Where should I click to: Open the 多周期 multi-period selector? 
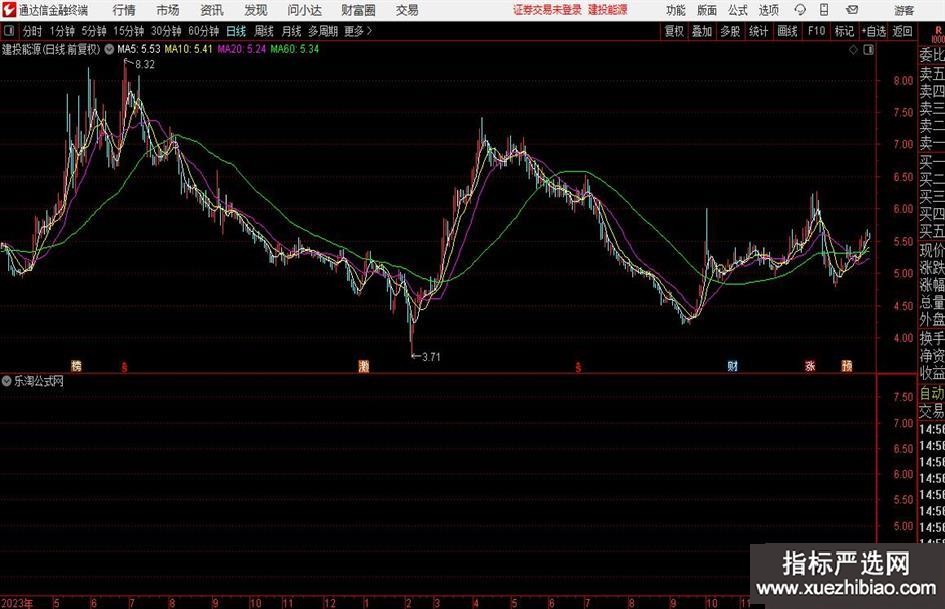click(x=323, y=31)
